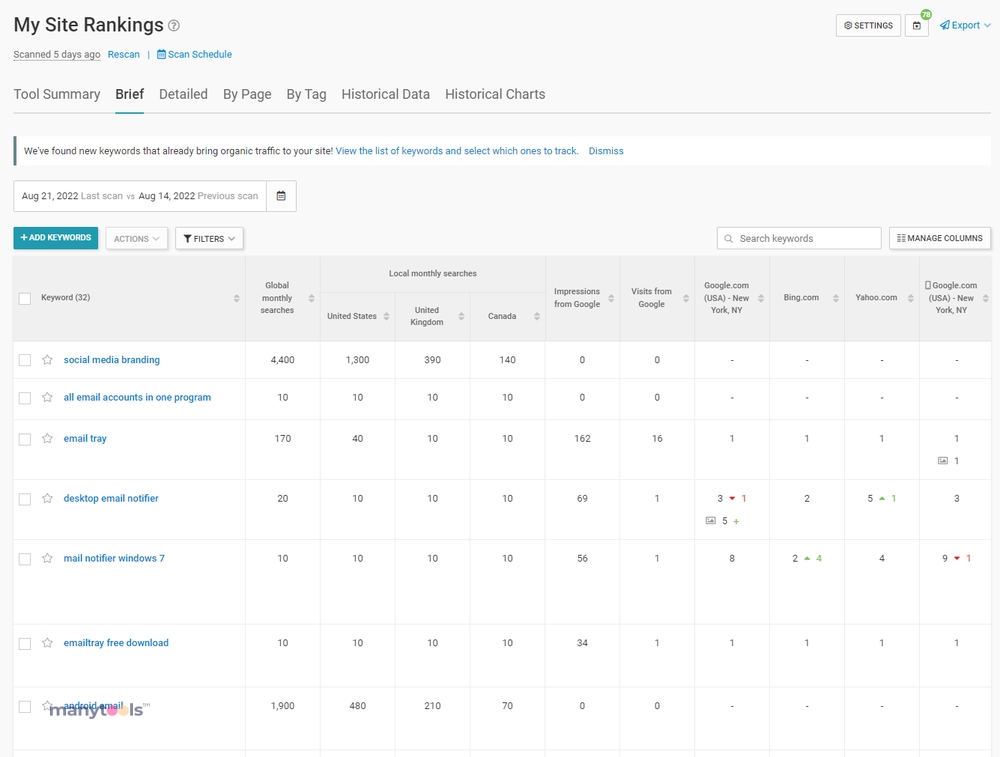Sort by Bing.com rank column
The image size is (1000, 757).
[x=835, y=298]
